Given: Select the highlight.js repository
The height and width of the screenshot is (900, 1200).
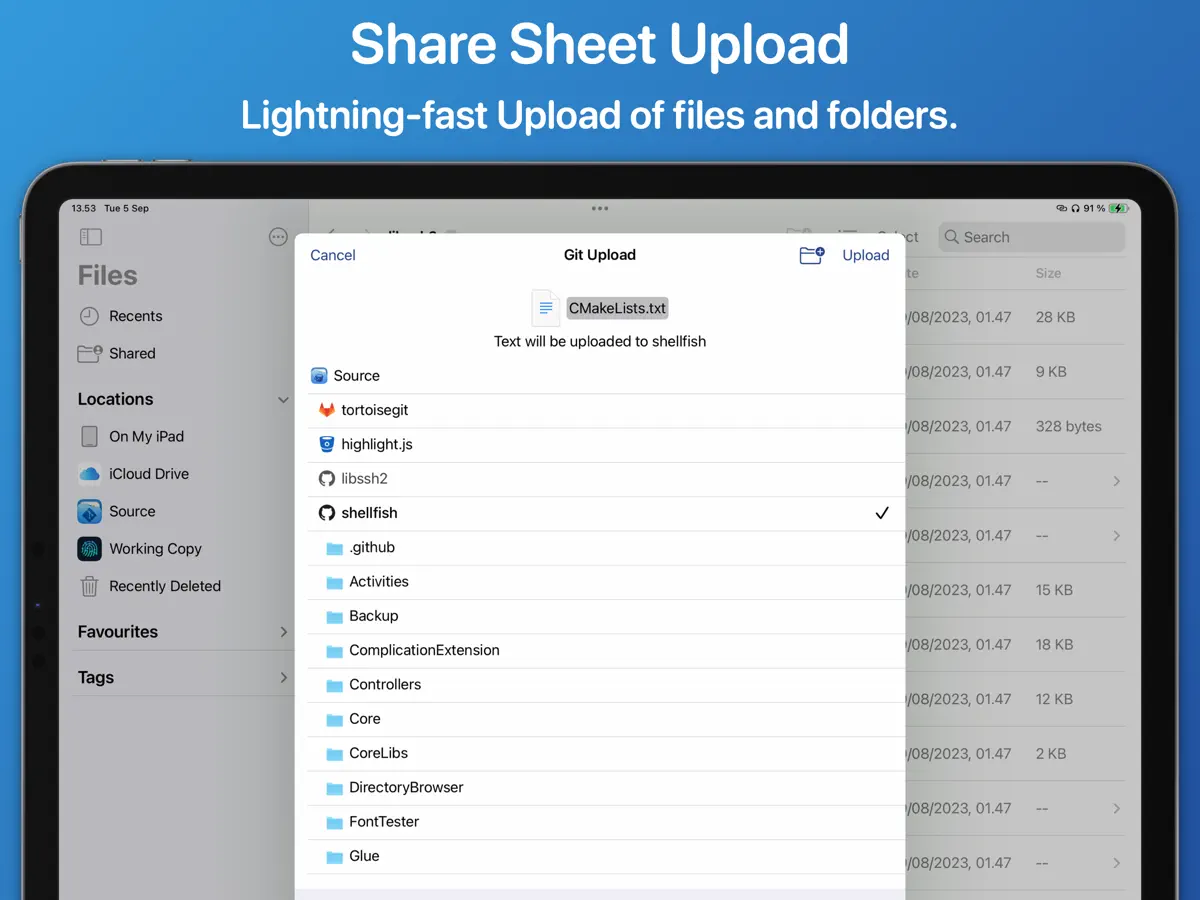Looking at the screenshot, I should click(600, 444).
